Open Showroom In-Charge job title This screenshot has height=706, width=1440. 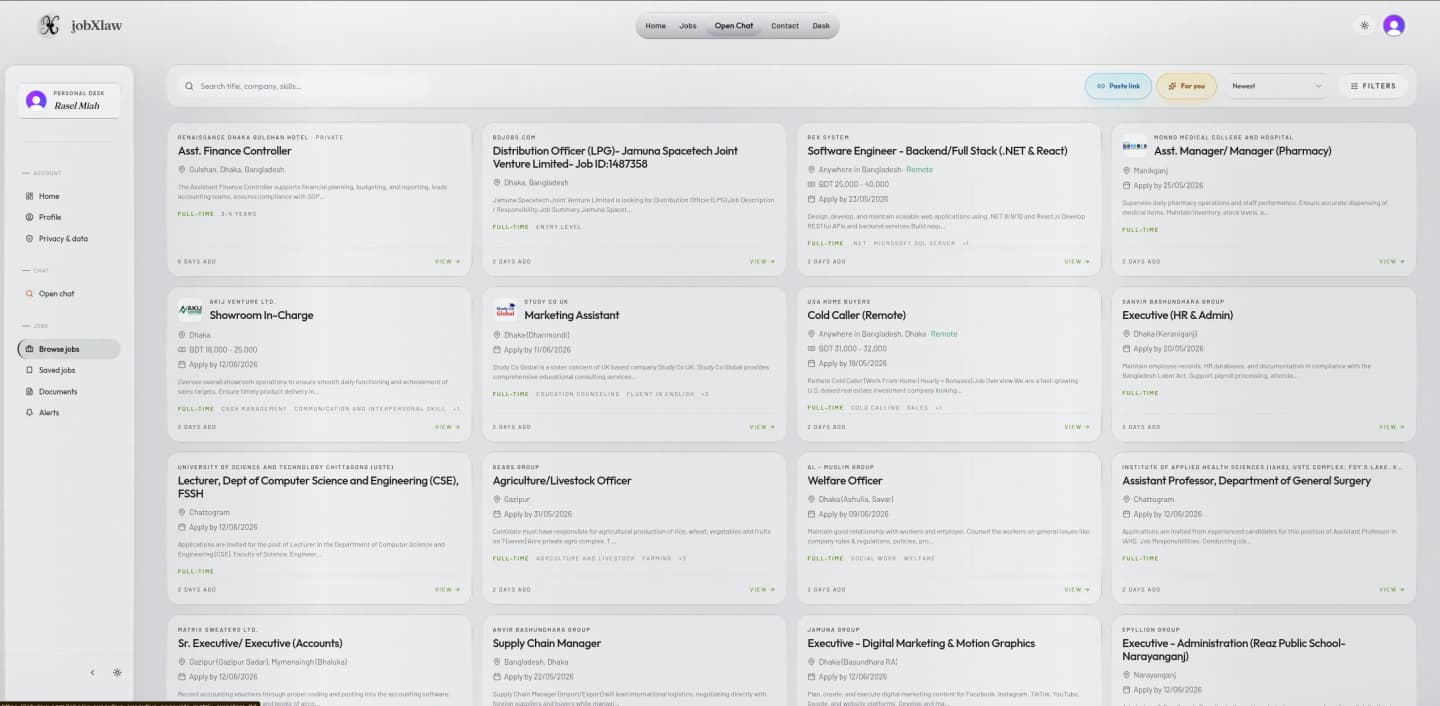click(x=261, y=315)
